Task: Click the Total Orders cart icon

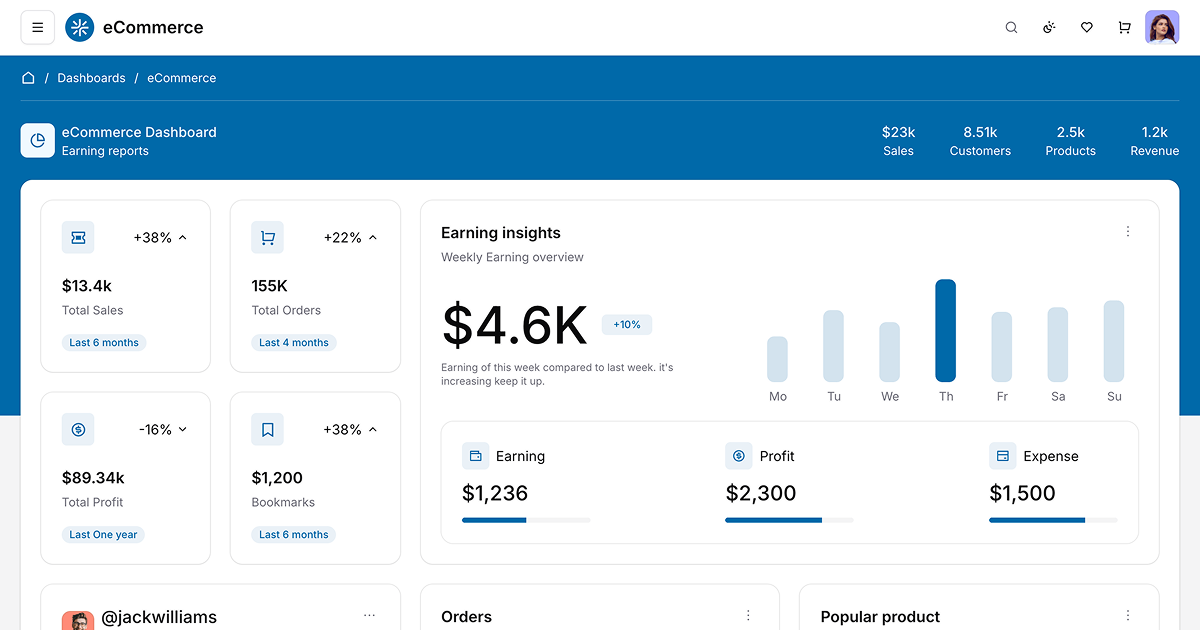Action: point(268,237)
